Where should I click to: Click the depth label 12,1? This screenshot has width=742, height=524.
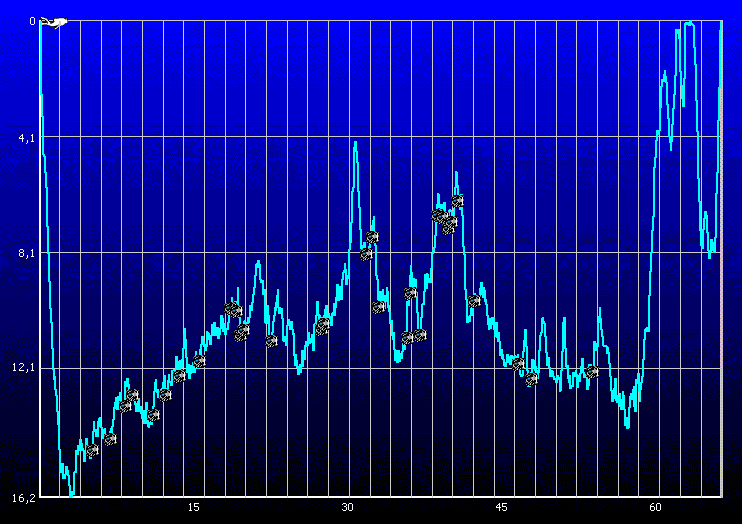pyautogui.click(x=24, y=367)
